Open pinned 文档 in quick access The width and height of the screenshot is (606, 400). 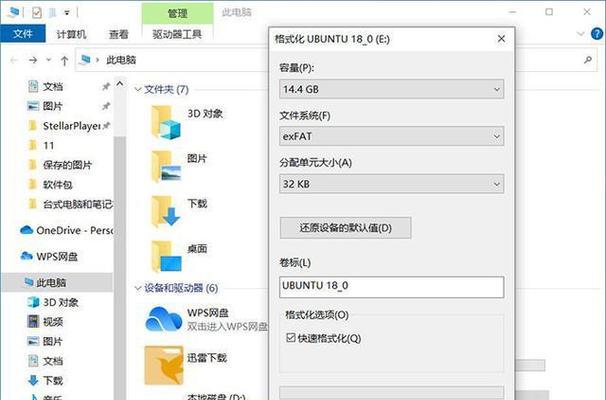tap(53, 86)
